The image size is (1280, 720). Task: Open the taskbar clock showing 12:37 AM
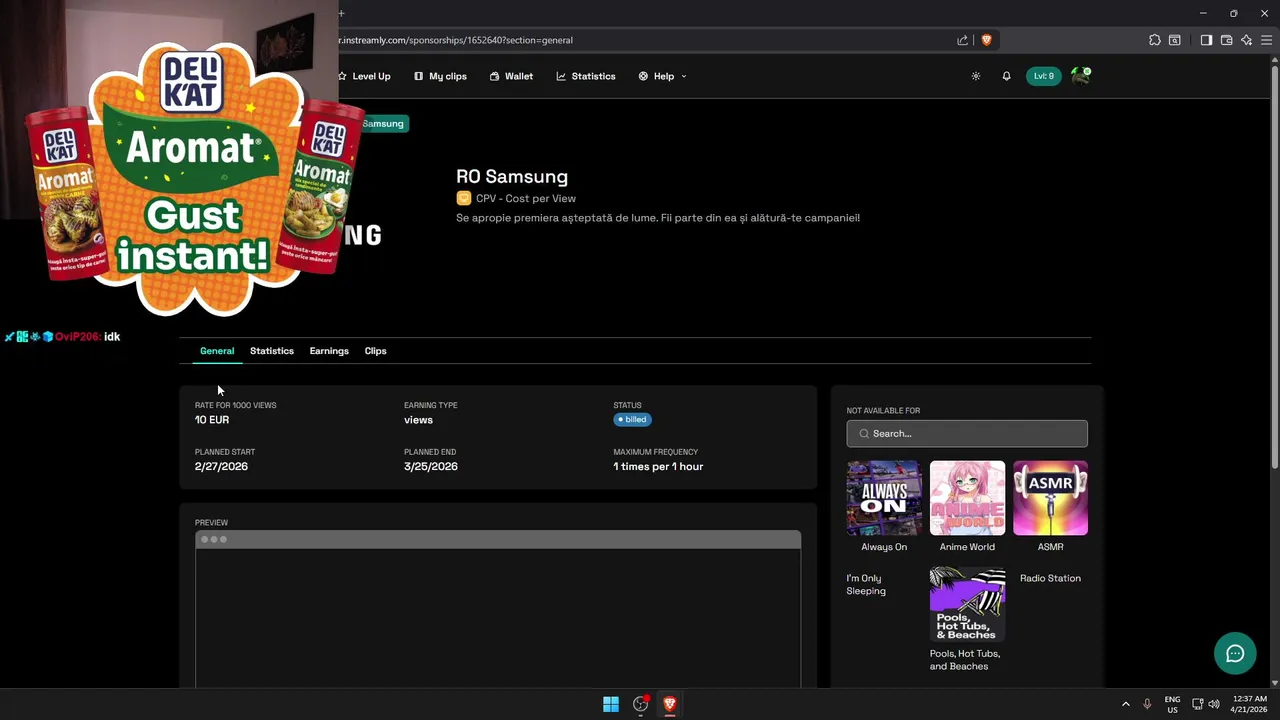point(1248,704)
